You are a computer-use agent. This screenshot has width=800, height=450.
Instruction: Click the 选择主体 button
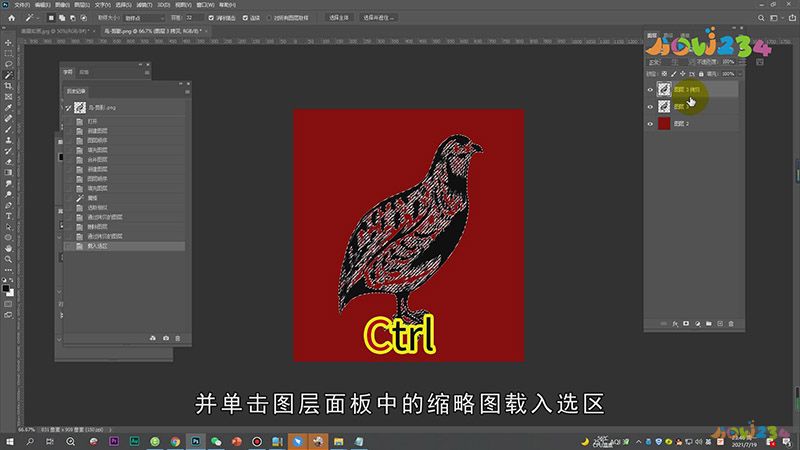pos(339,18)
